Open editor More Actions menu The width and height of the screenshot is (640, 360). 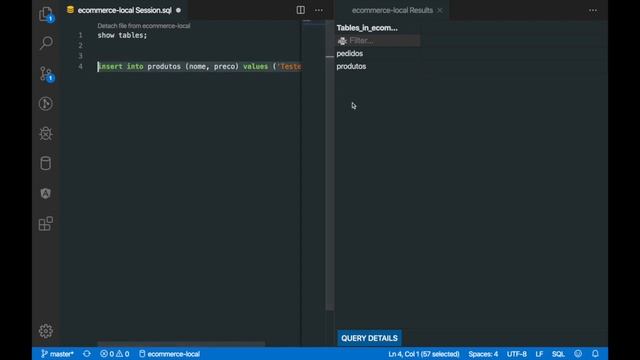coord(319,10)
